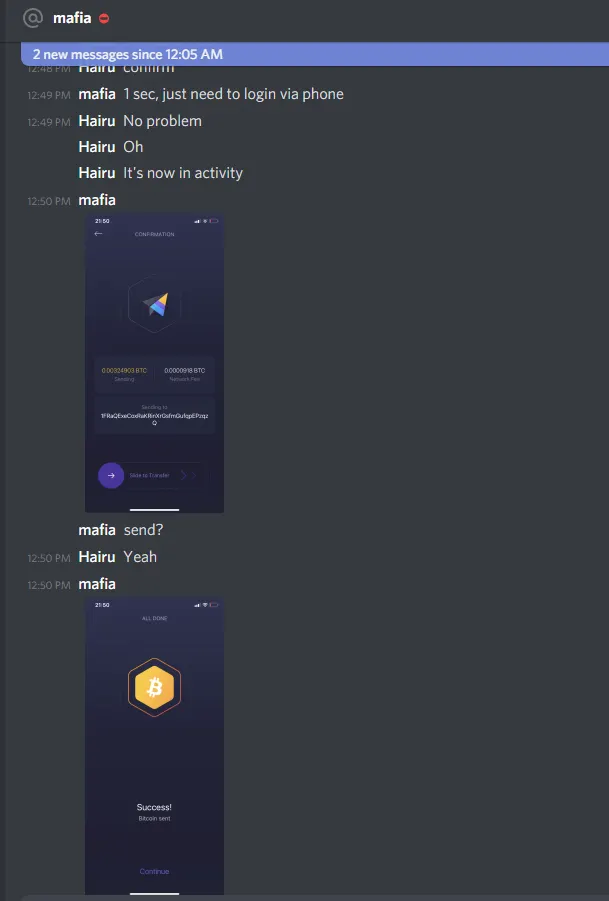Click Hairu's name beside 'It's now in activity'
609x901 pixels.
(97, 173)
